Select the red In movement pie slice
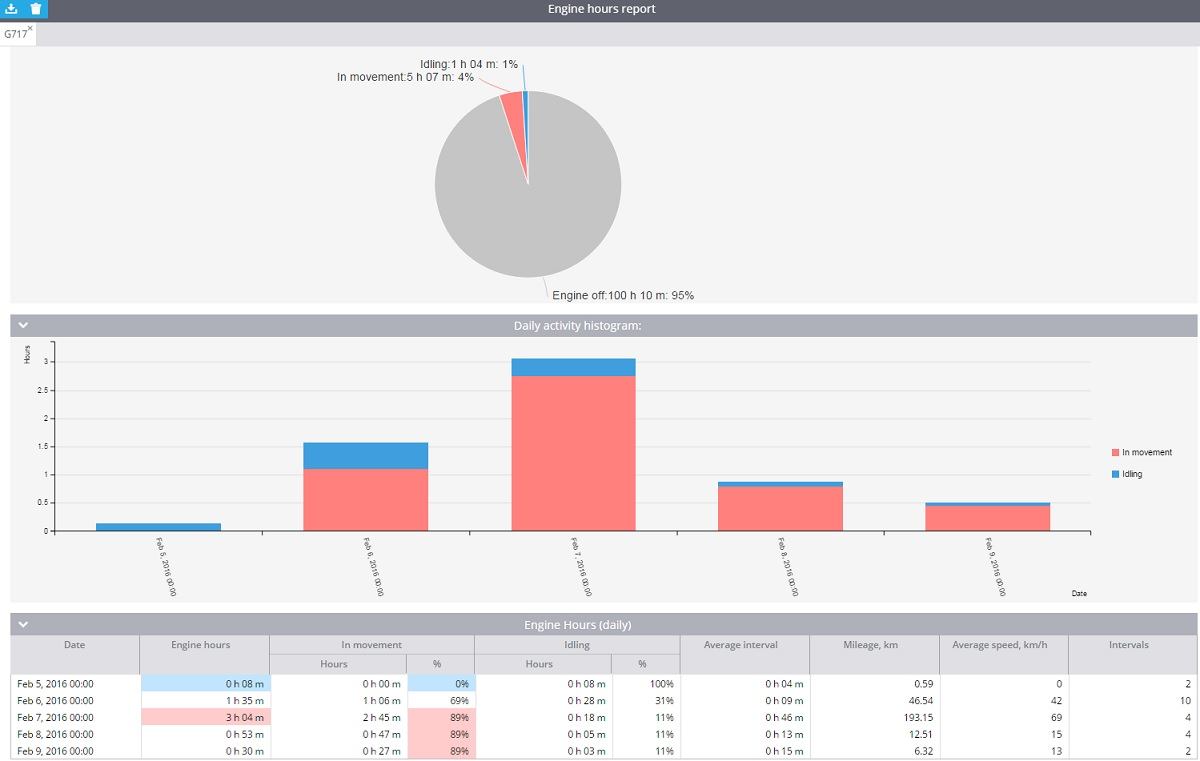This screenshot has width=1200, height=761. [514, 120]
